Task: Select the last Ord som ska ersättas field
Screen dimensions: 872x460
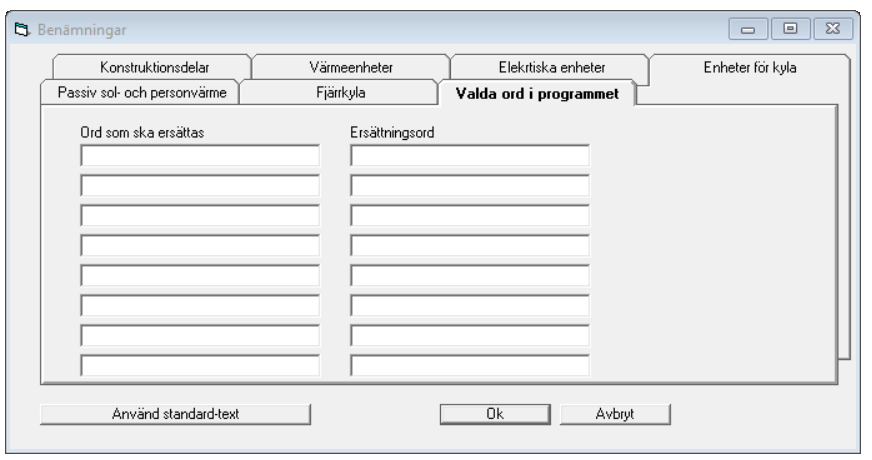Action: 200,365
